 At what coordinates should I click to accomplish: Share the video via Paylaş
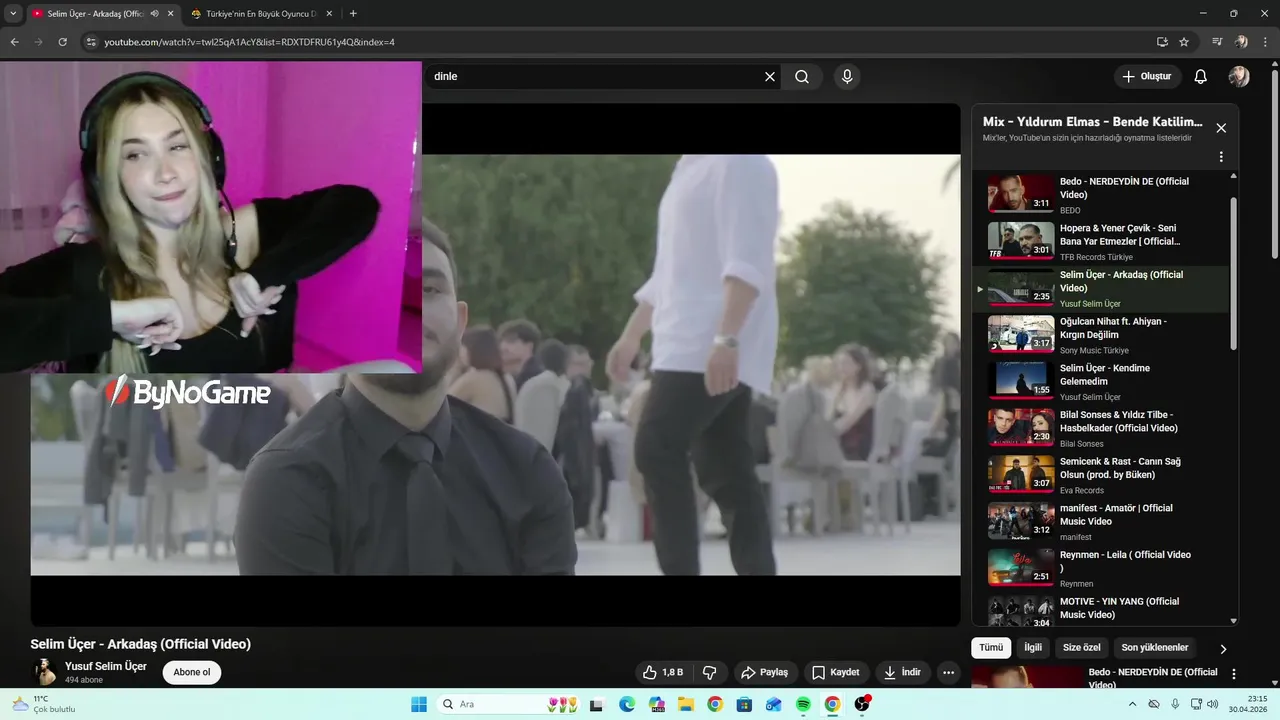coord(764,673)
